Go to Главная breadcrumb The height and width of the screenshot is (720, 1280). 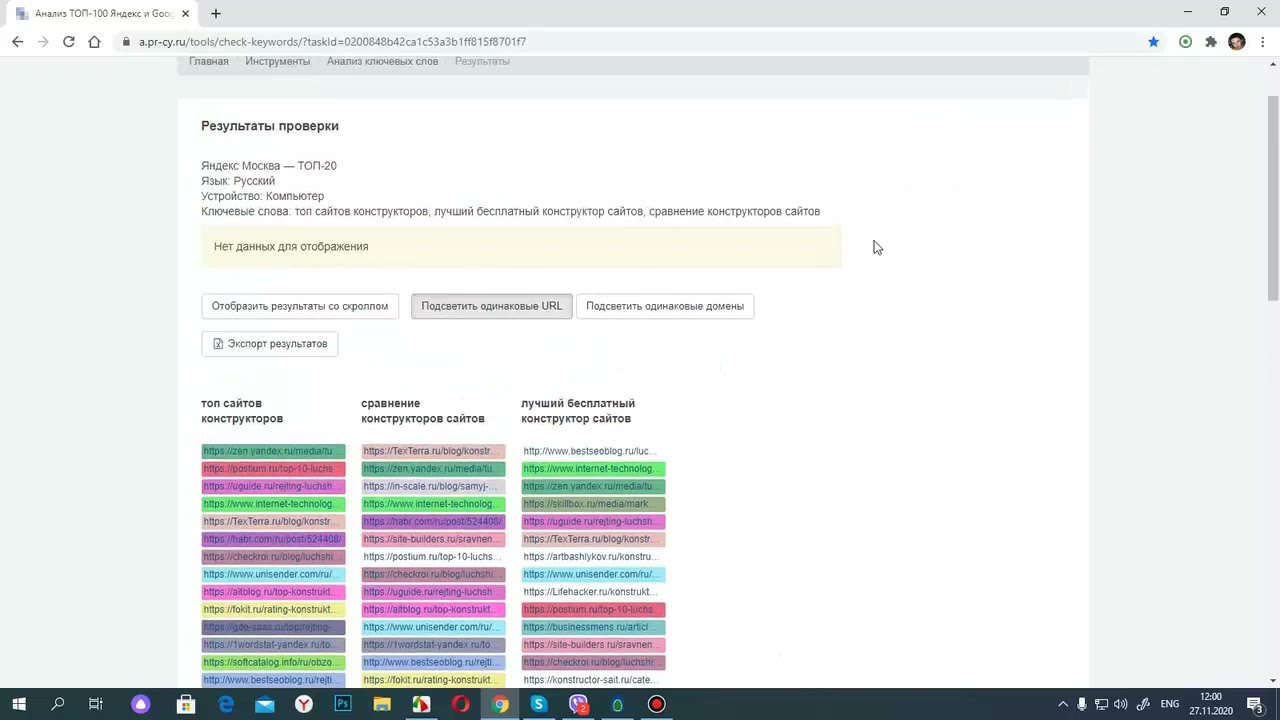coord(209,61)
